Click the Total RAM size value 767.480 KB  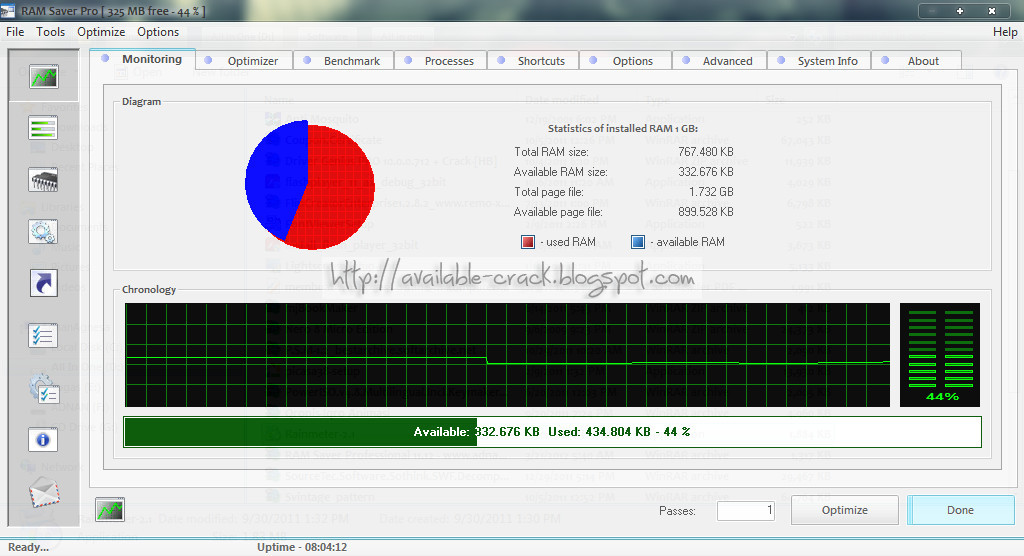705,152
